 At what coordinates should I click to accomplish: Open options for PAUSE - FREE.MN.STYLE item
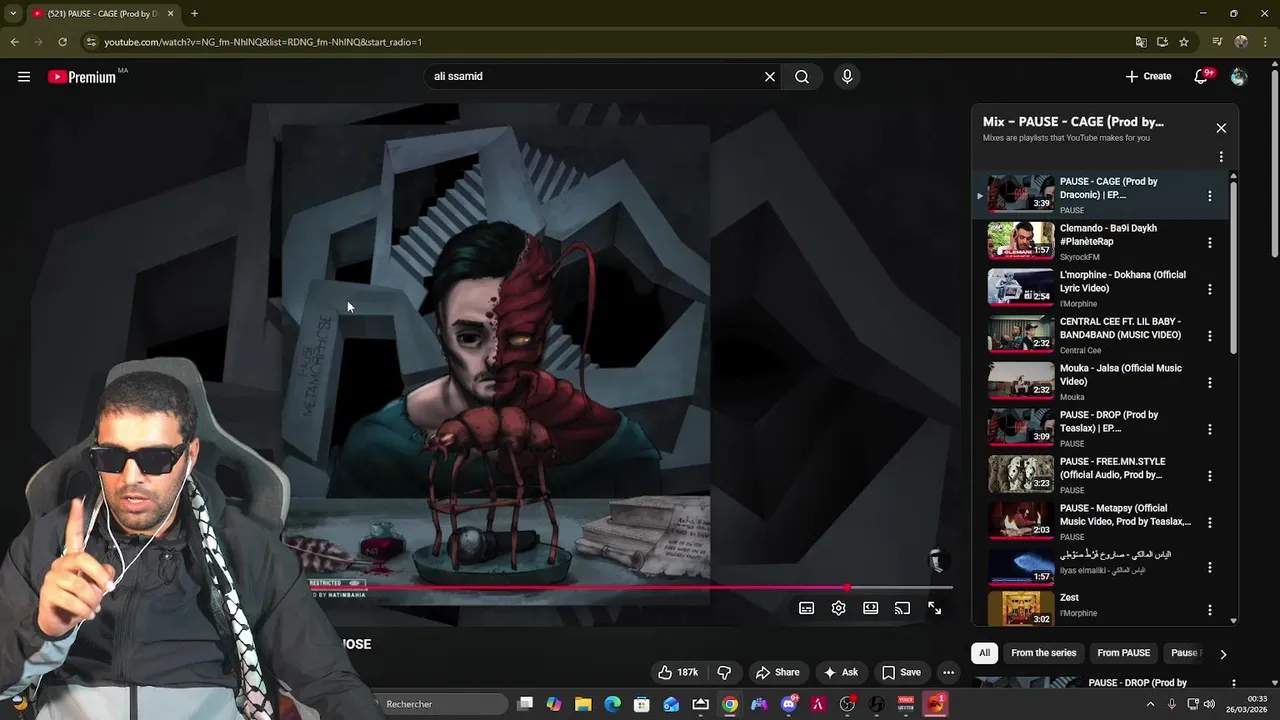click(1210, 476)
